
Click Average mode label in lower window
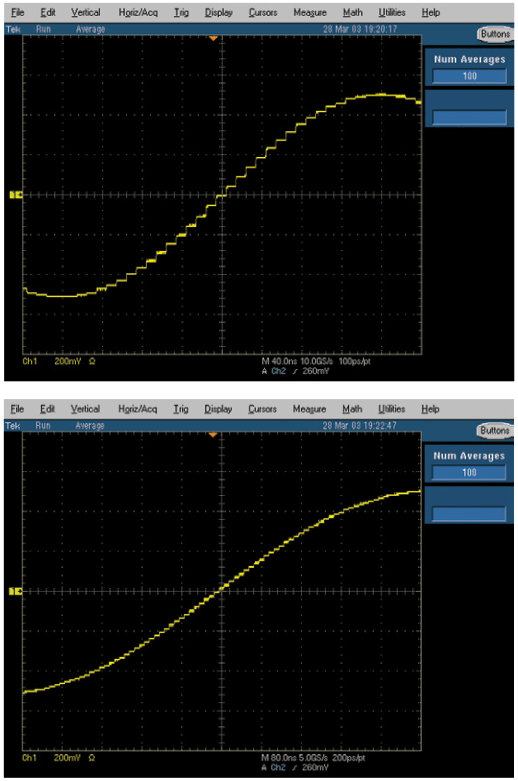(90, 426)
